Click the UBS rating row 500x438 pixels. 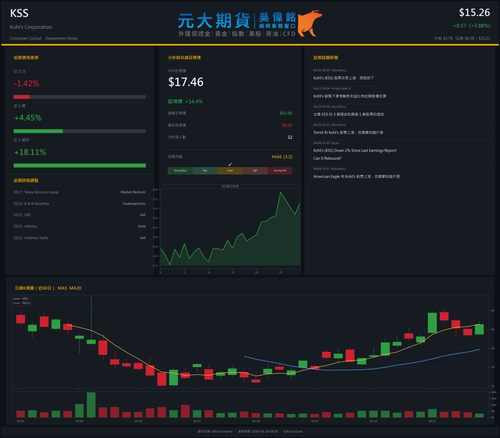[80, 215]
